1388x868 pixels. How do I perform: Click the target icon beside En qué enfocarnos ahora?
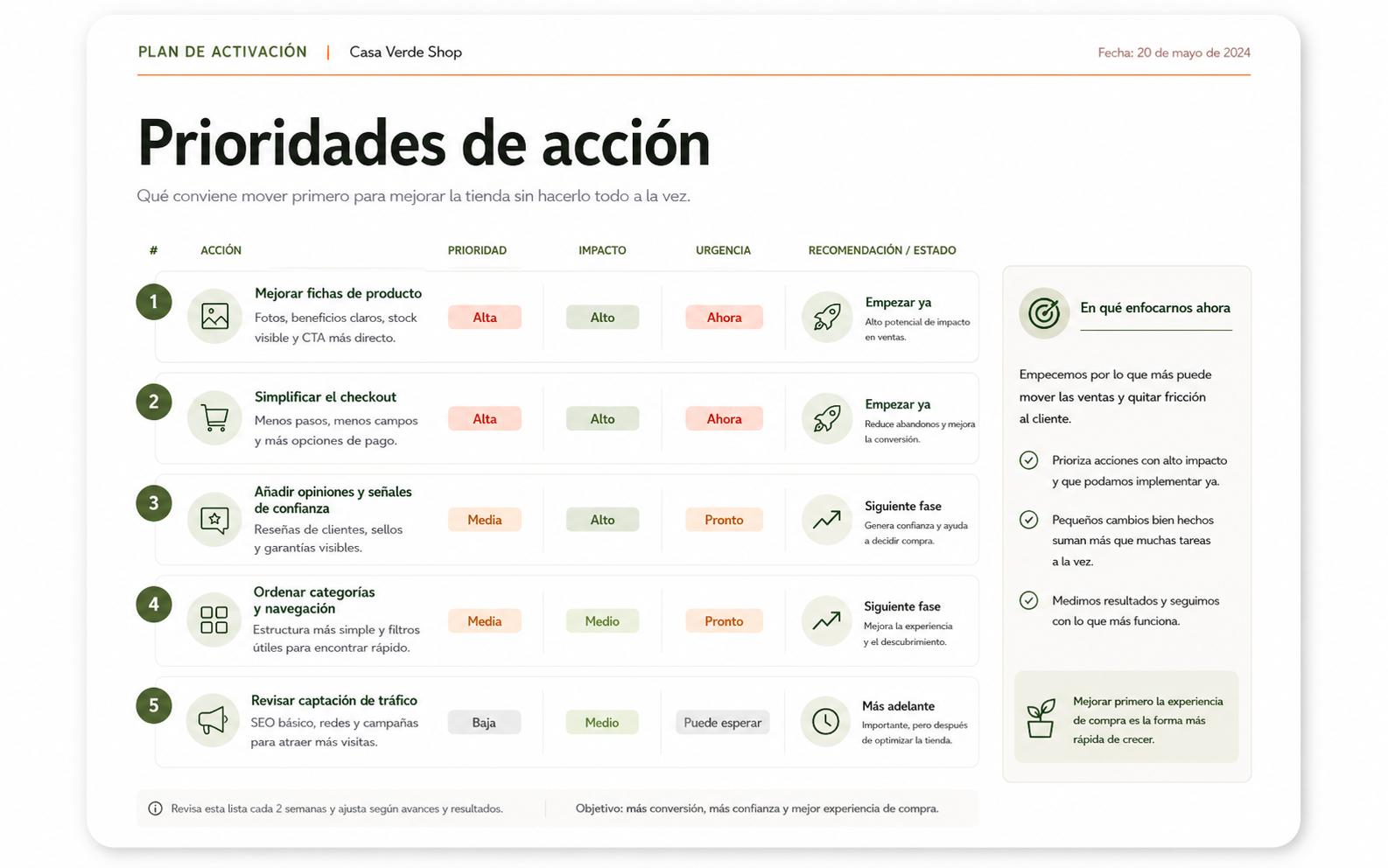click(1044, 312)
